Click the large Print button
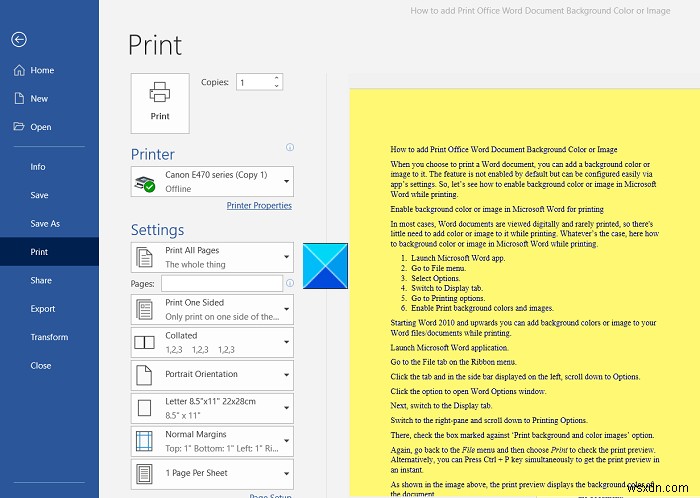Screen dimensions: 700x498 coord(160,104)
